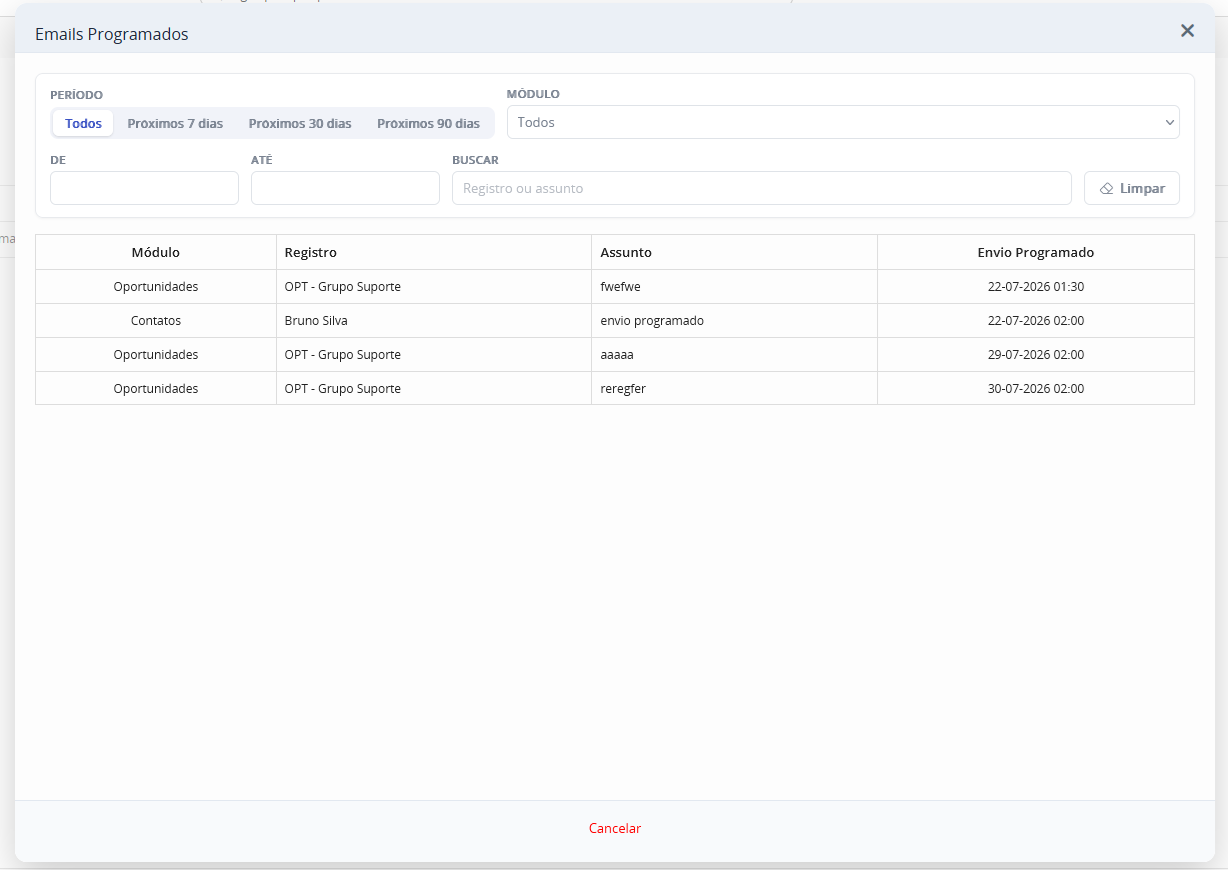Click the Buscar search field
This screenshot has width=1228, height=870.
(762, 188)
